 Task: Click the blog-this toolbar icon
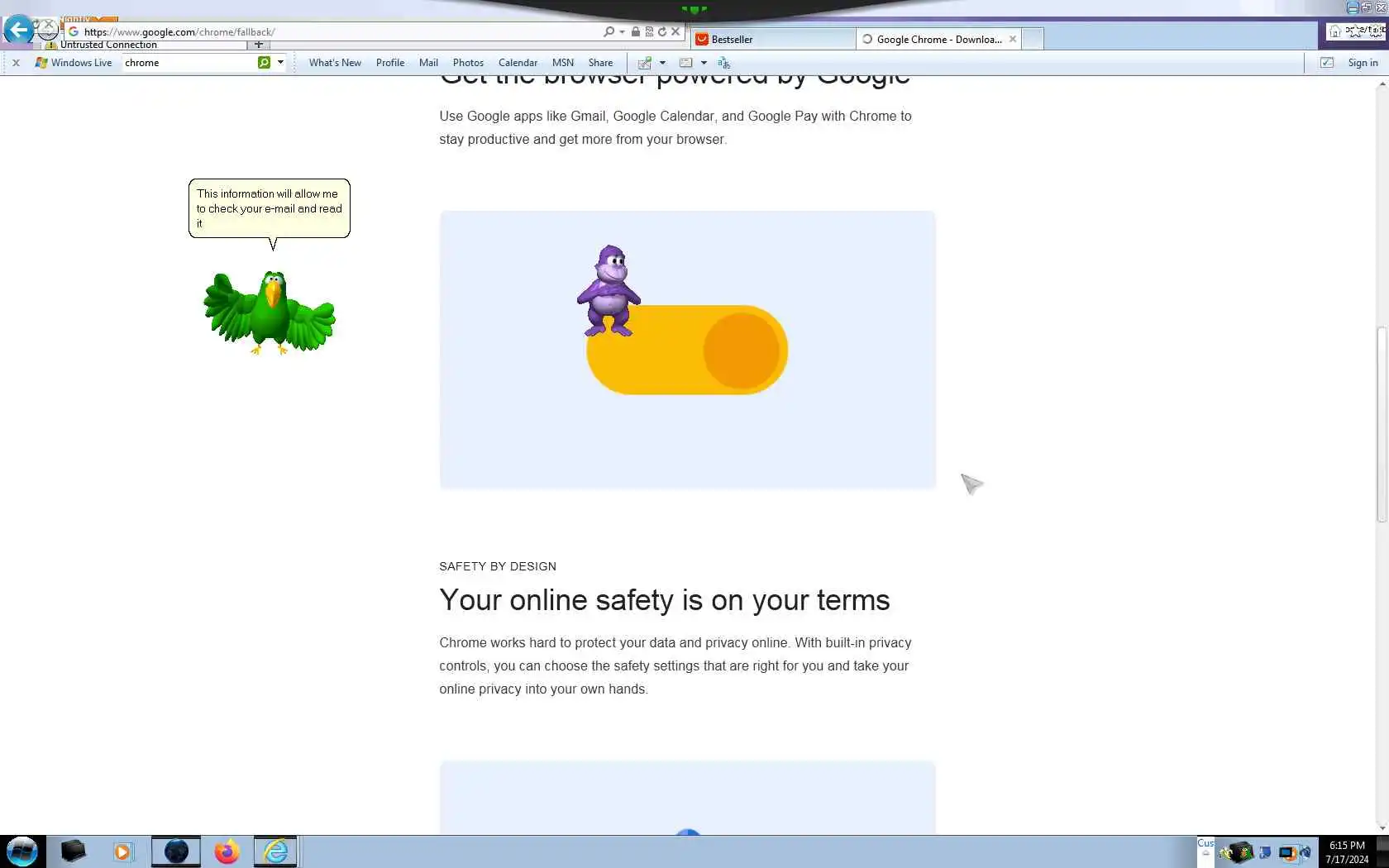tap(645, 63)
